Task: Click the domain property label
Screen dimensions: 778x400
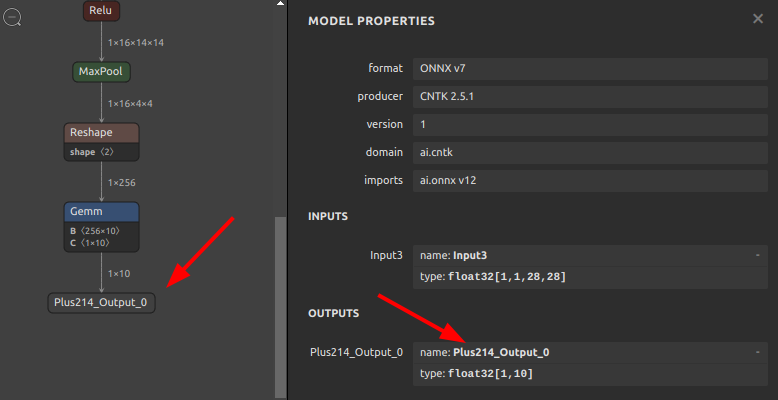Action: (384, 152)
